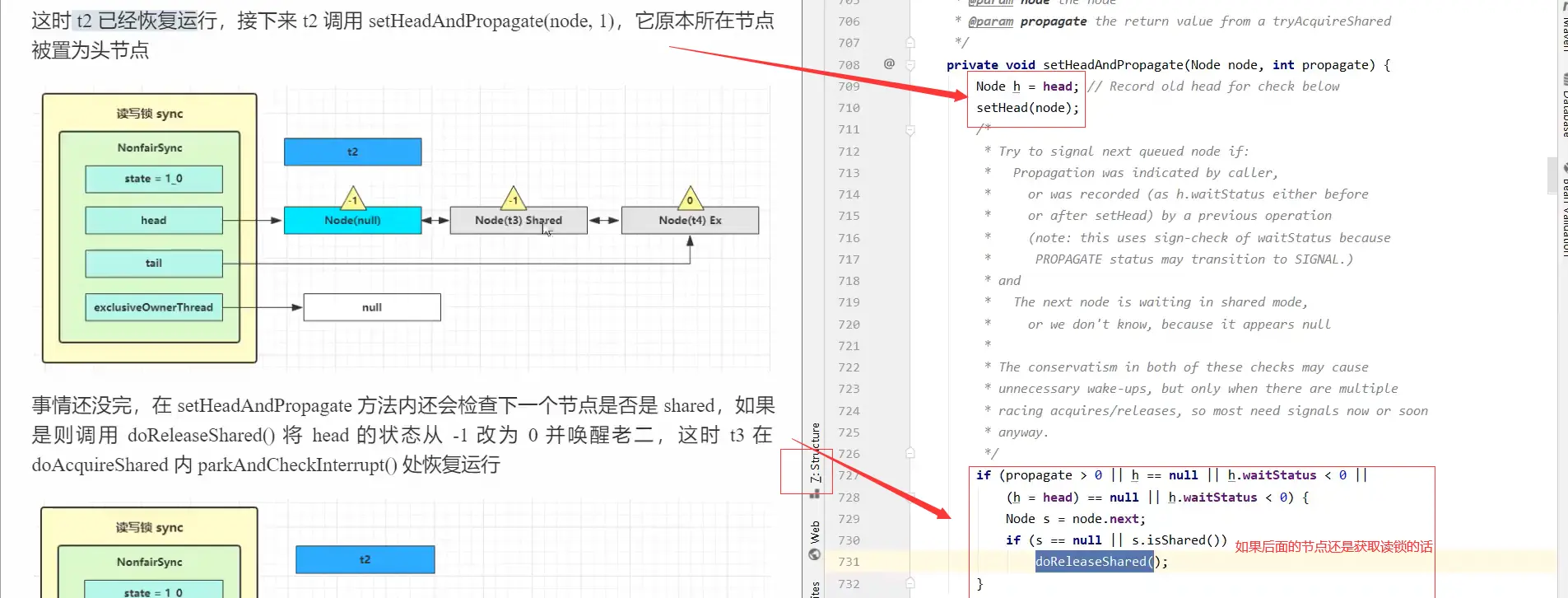Click the highlighted doReleaseShared call
The image size is (1568, 598).
(1094, 562)
